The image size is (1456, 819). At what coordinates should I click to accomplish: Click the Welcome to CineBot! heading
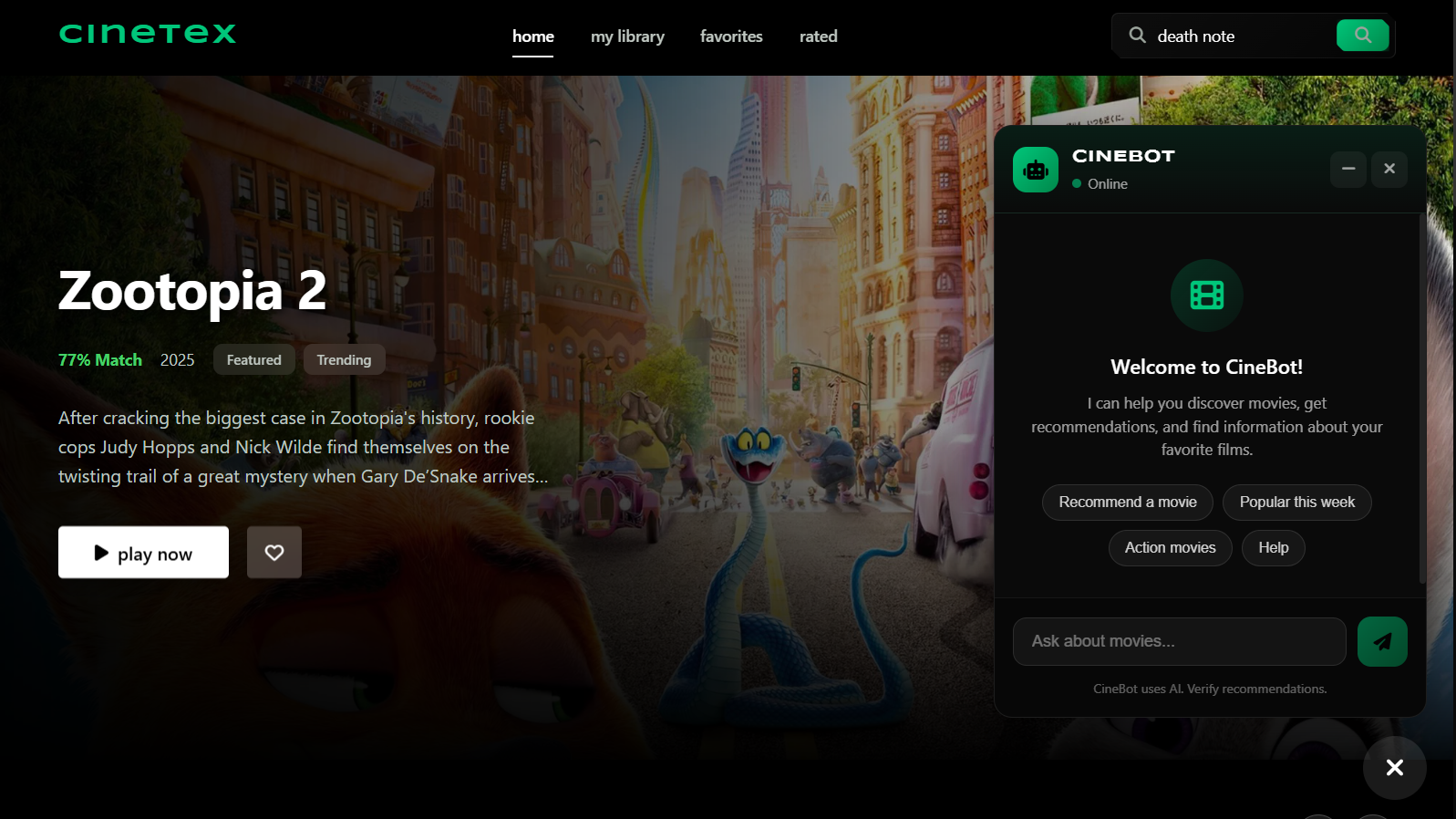(1207, 368)
